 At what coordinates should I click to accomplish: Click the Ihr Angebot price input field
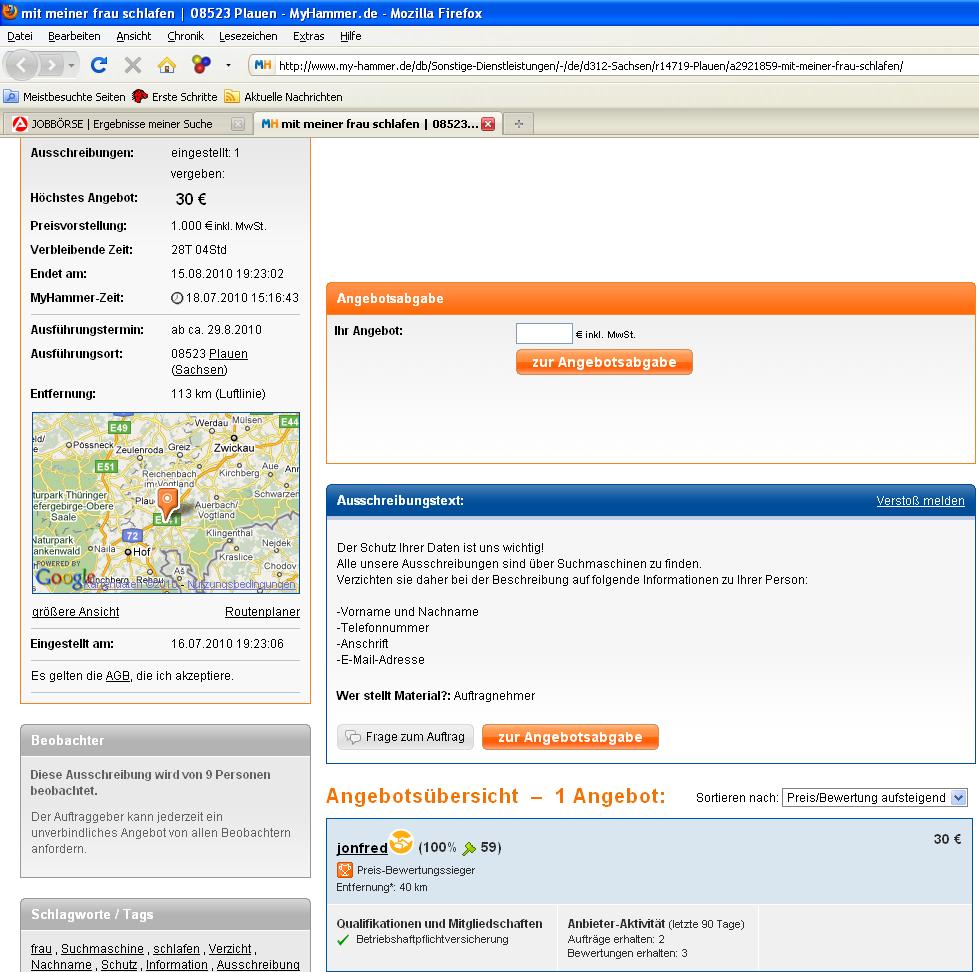[544, 333]
